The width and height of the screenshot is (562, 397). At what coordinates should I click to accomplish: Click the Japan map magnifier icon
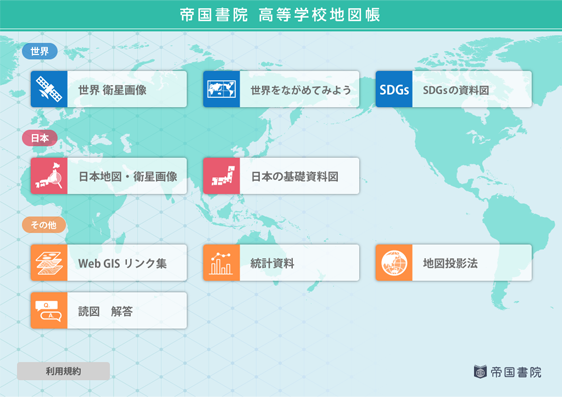coord(49,176)
